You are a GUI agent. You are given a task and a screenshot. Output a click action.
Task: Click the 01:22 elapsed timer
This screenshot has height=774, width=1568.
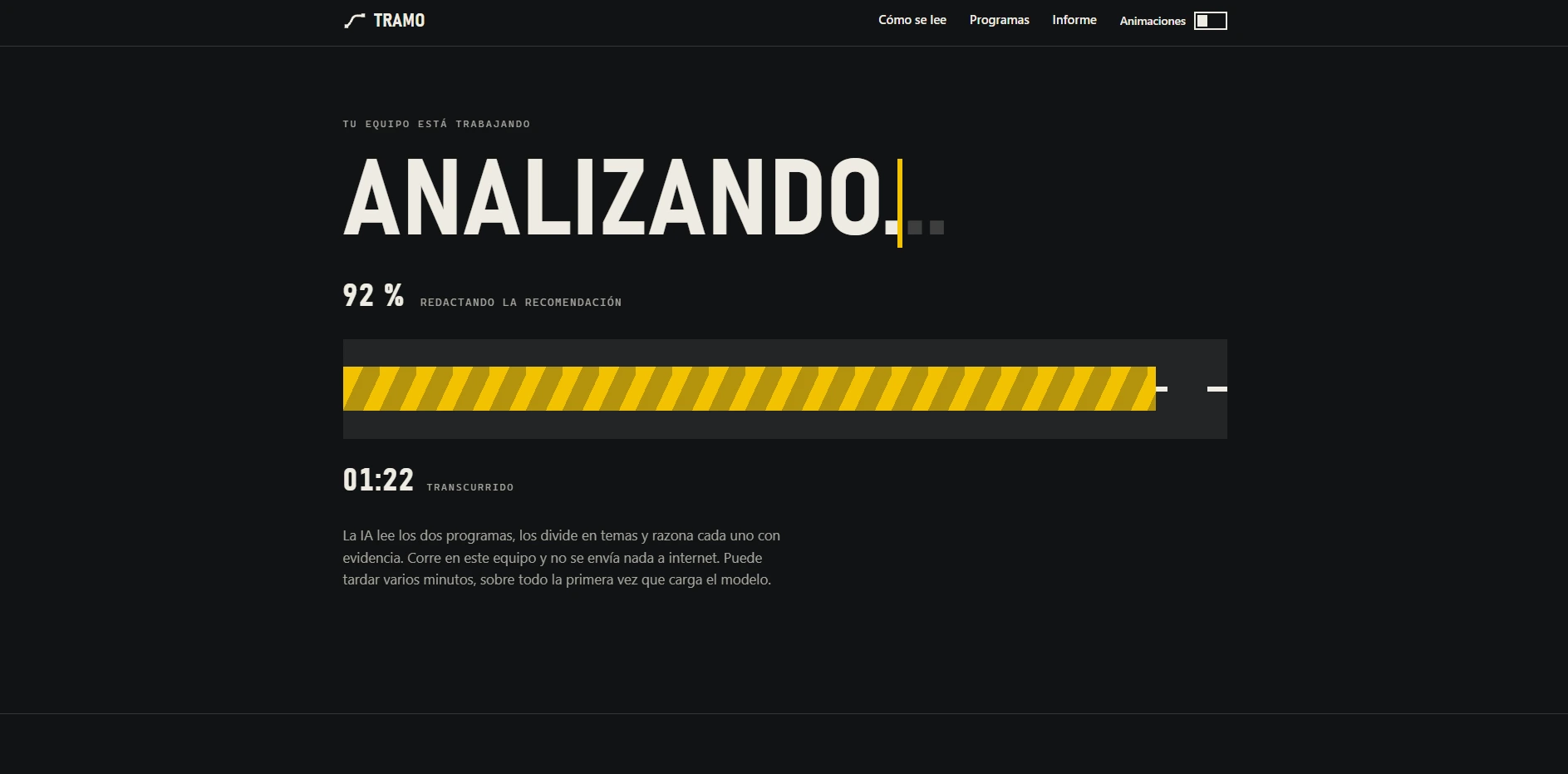coord(378,480)
